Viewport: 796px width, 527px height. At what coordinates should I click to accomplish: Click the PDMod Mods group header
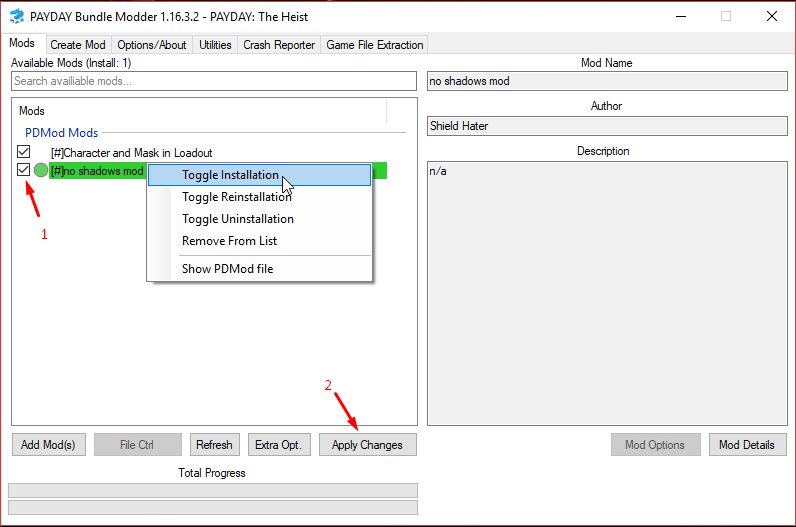coord(61,133)
